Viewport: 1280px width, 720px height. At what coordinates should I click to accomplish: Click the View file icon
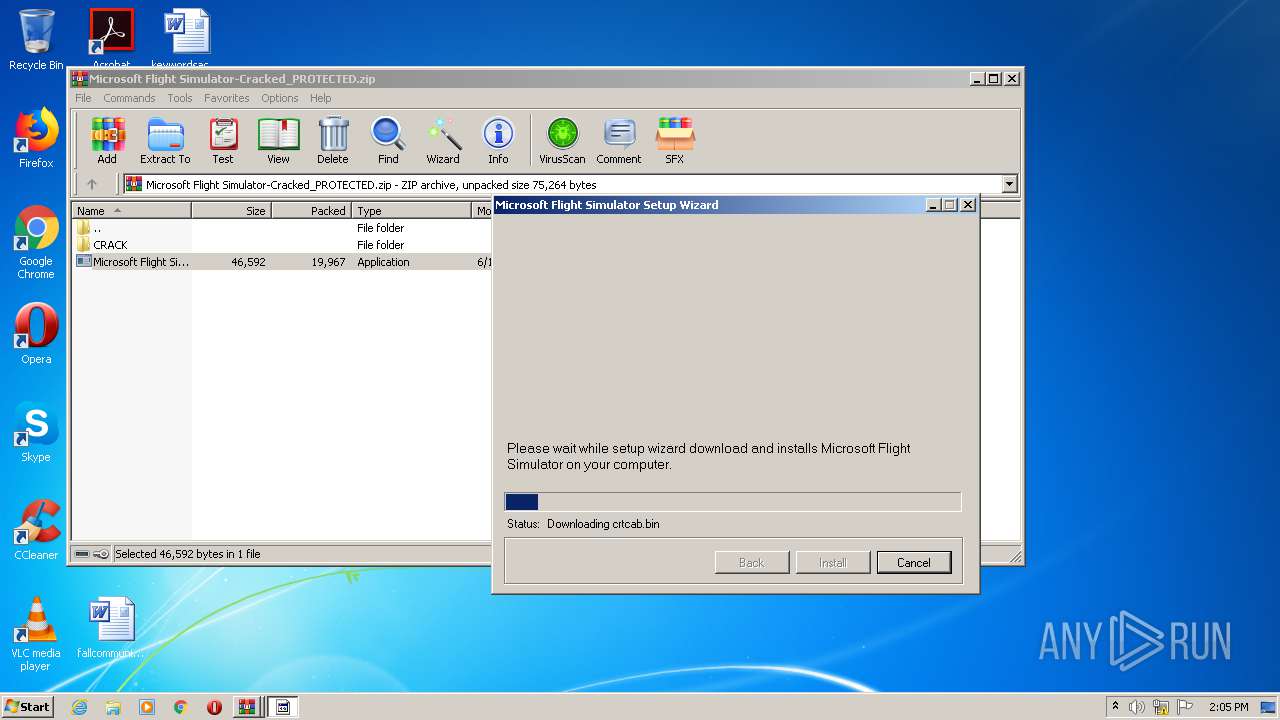(278, 140)
